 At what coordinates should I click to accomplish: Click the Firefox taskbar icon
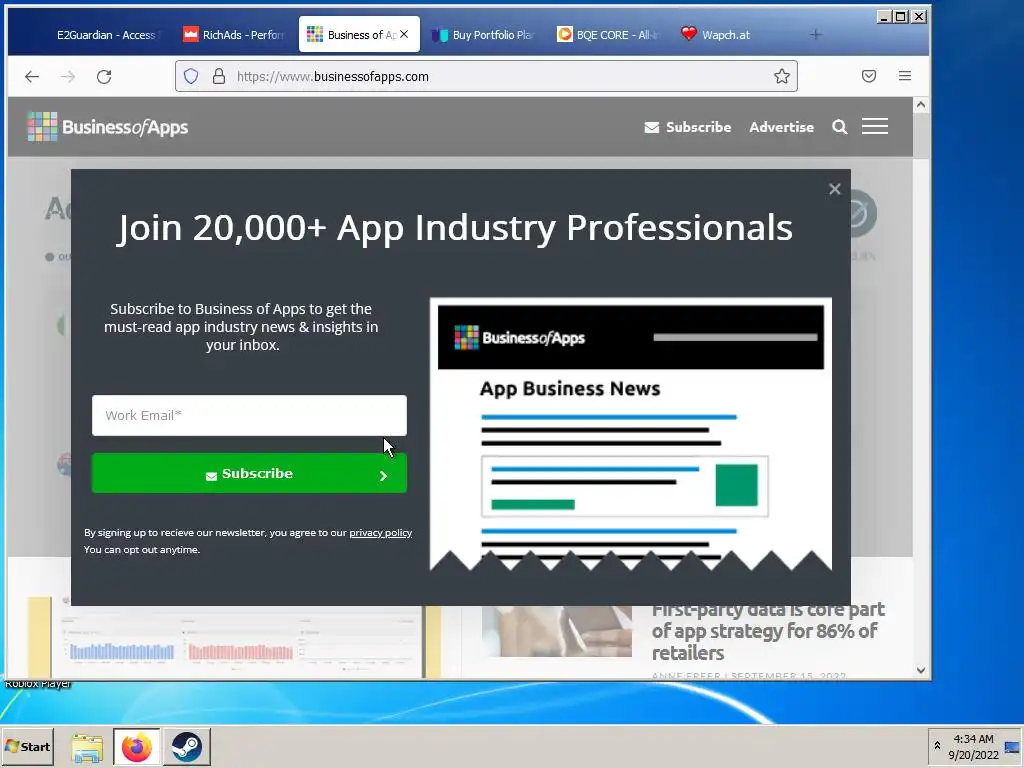click(x=136, y=747)
